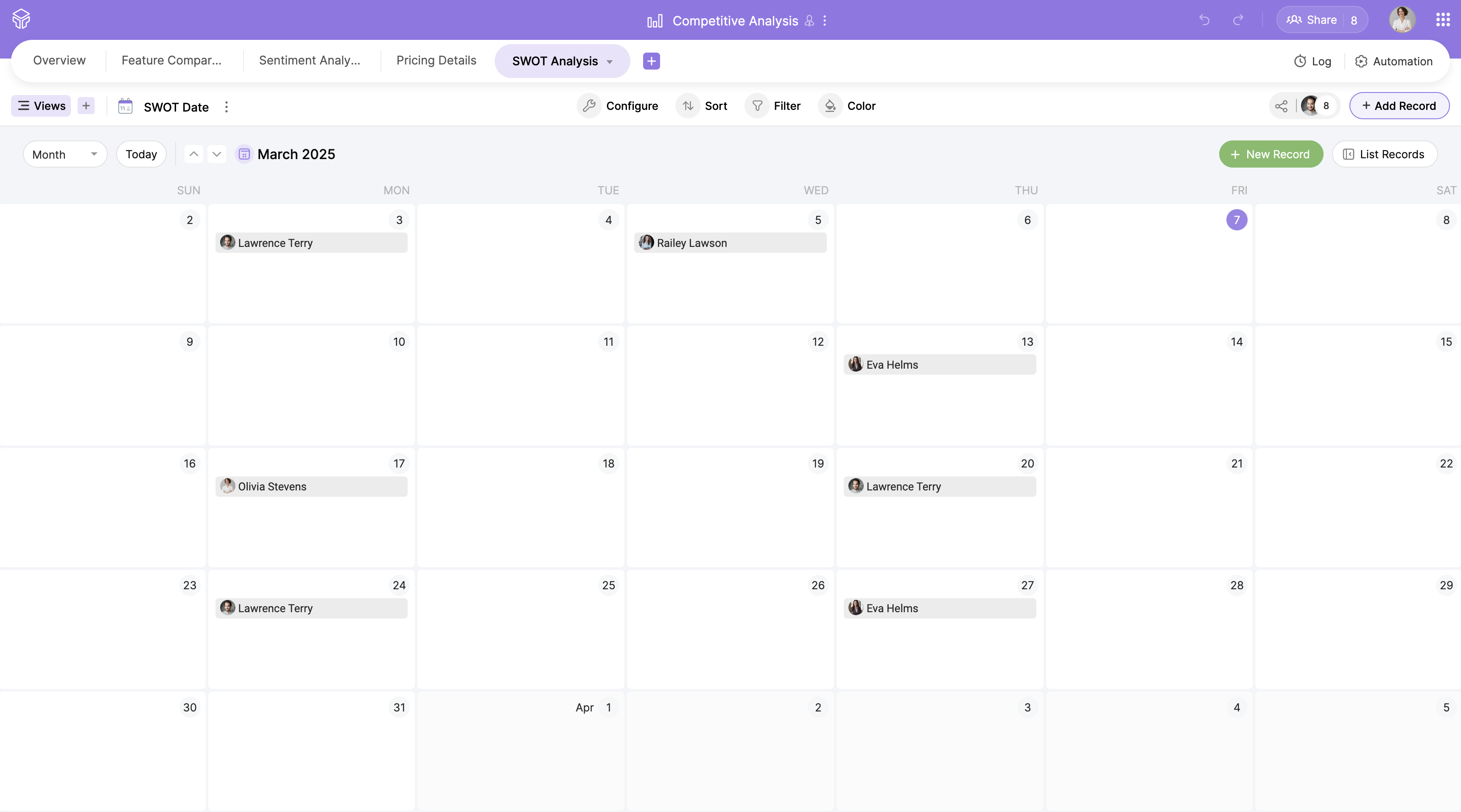1461x812 pixels.
Task: Select date 14 in calendar
Action: (1237, 342)
